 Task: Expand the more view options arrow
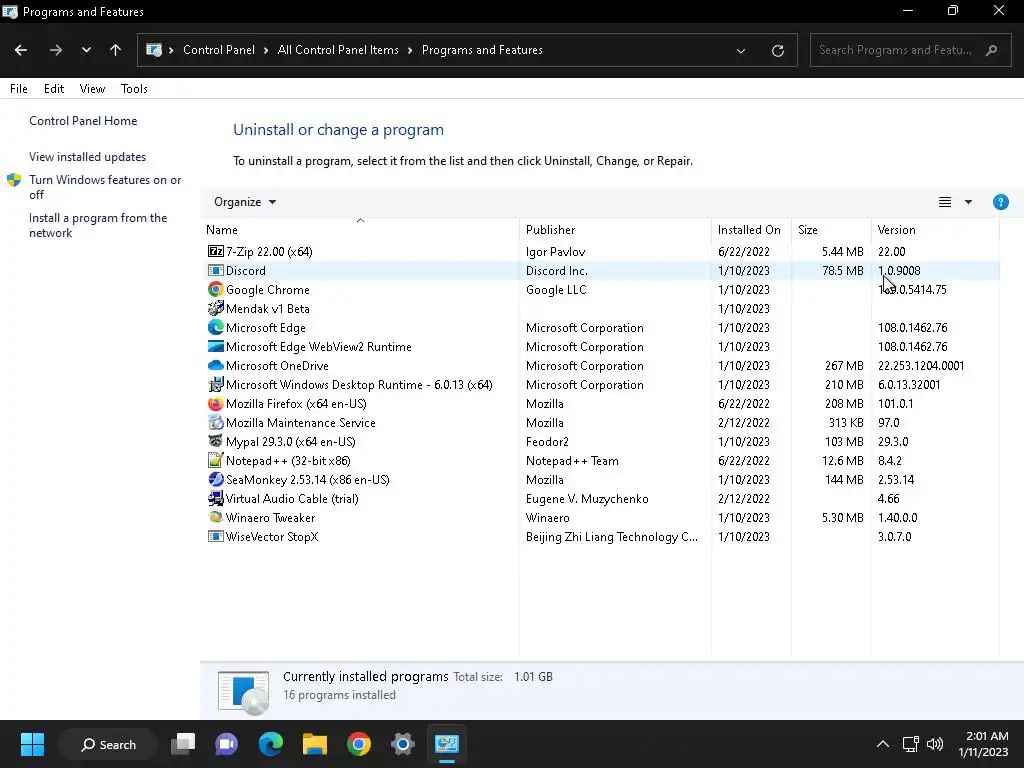[x=968, y=202]
